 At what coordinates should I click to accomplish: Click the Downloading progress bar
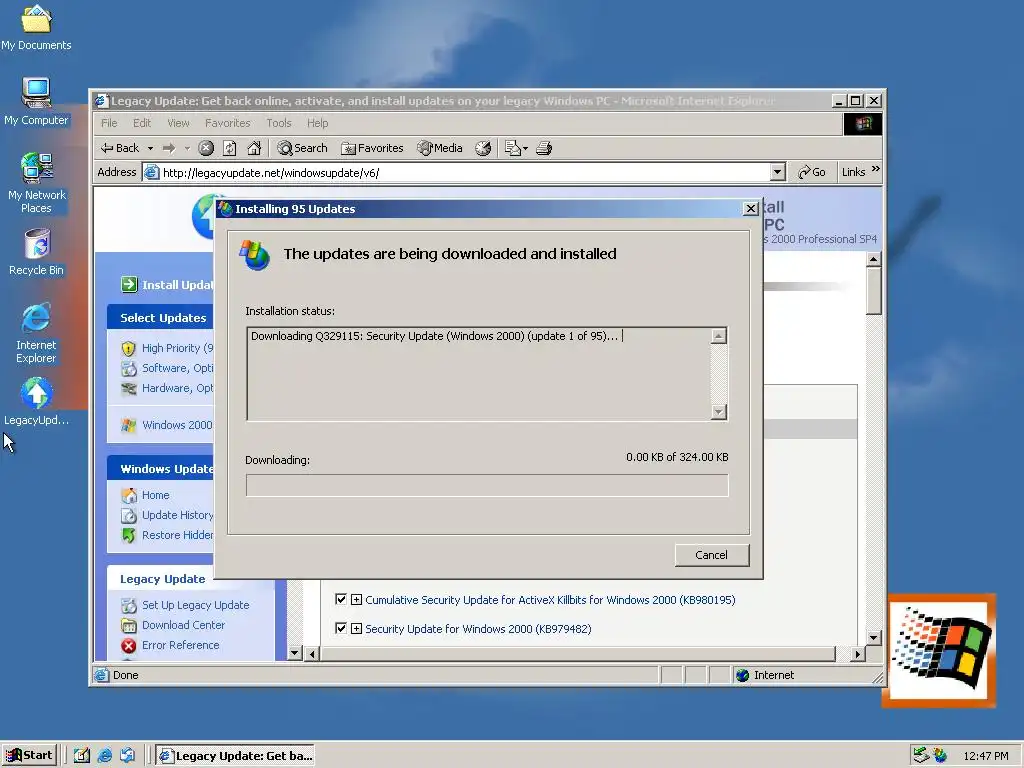[x=487, y=485]
